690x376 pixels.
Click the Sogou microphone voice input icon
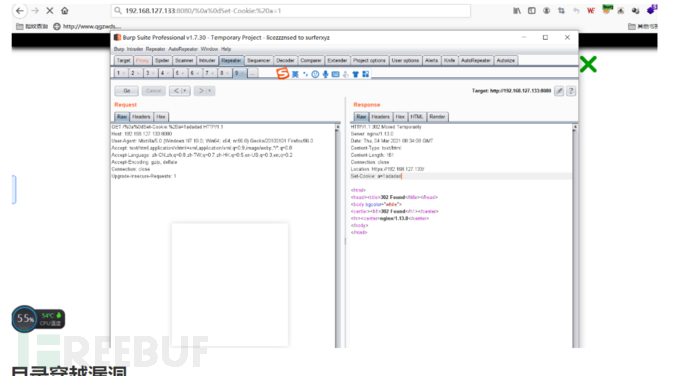[325, 74]
